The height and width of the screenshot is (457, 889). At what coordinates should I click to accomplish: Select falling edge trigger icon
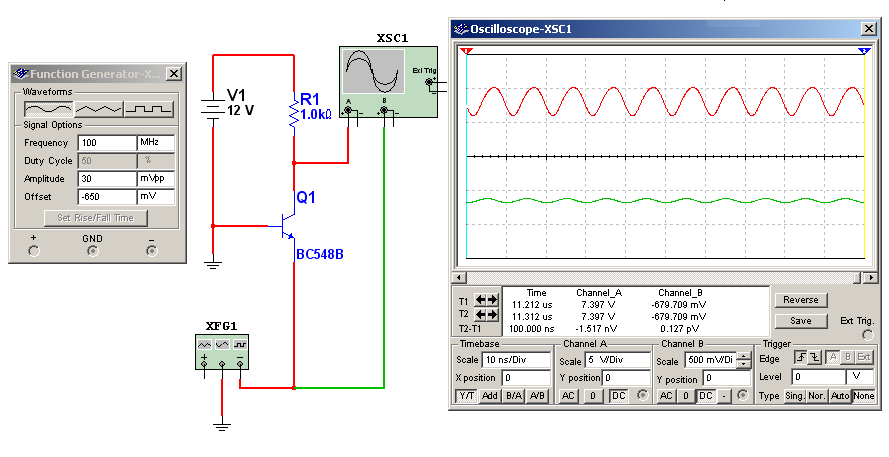point(814,357)
